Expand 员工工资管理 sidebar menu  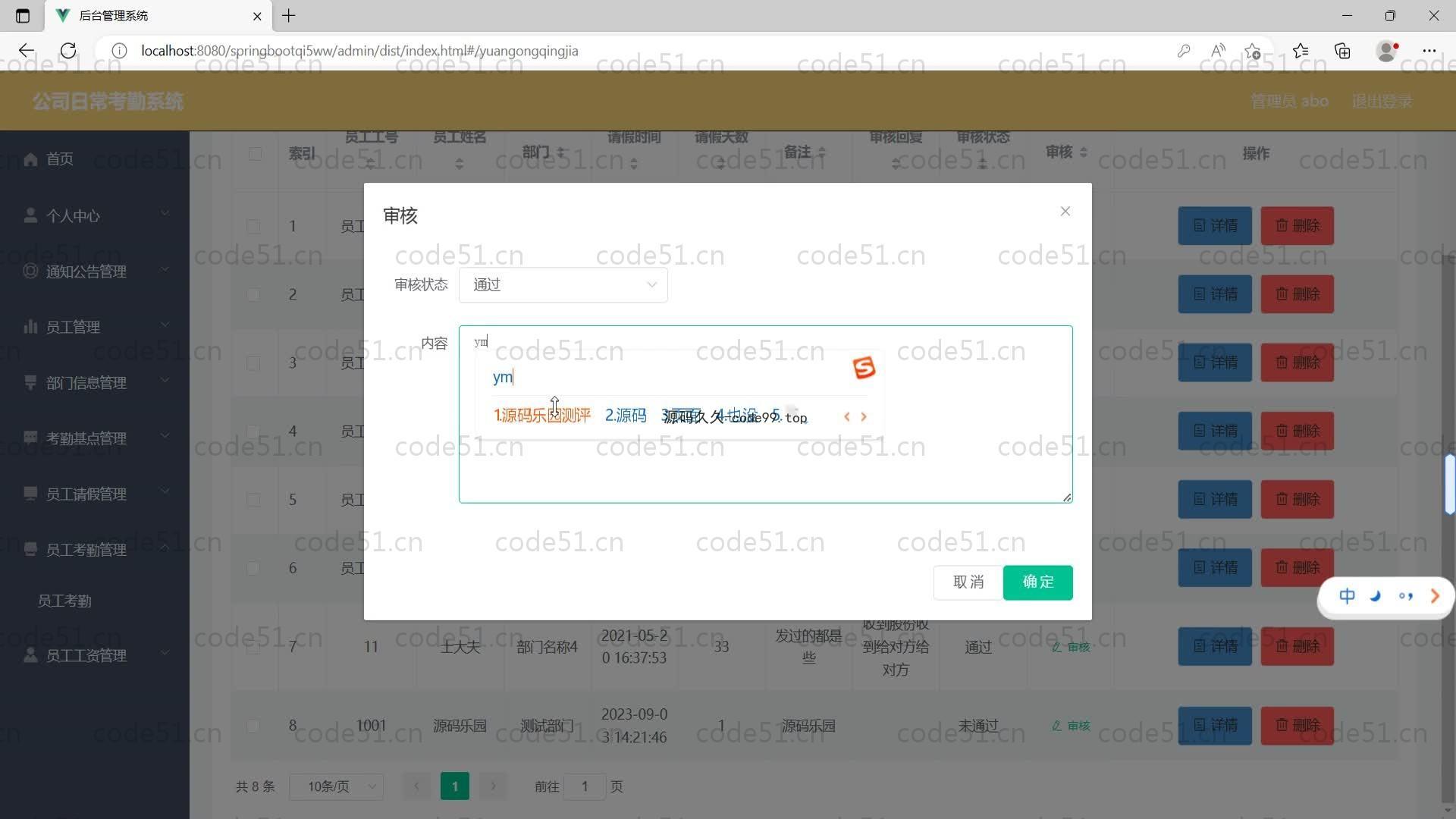[x=95, y=656]
